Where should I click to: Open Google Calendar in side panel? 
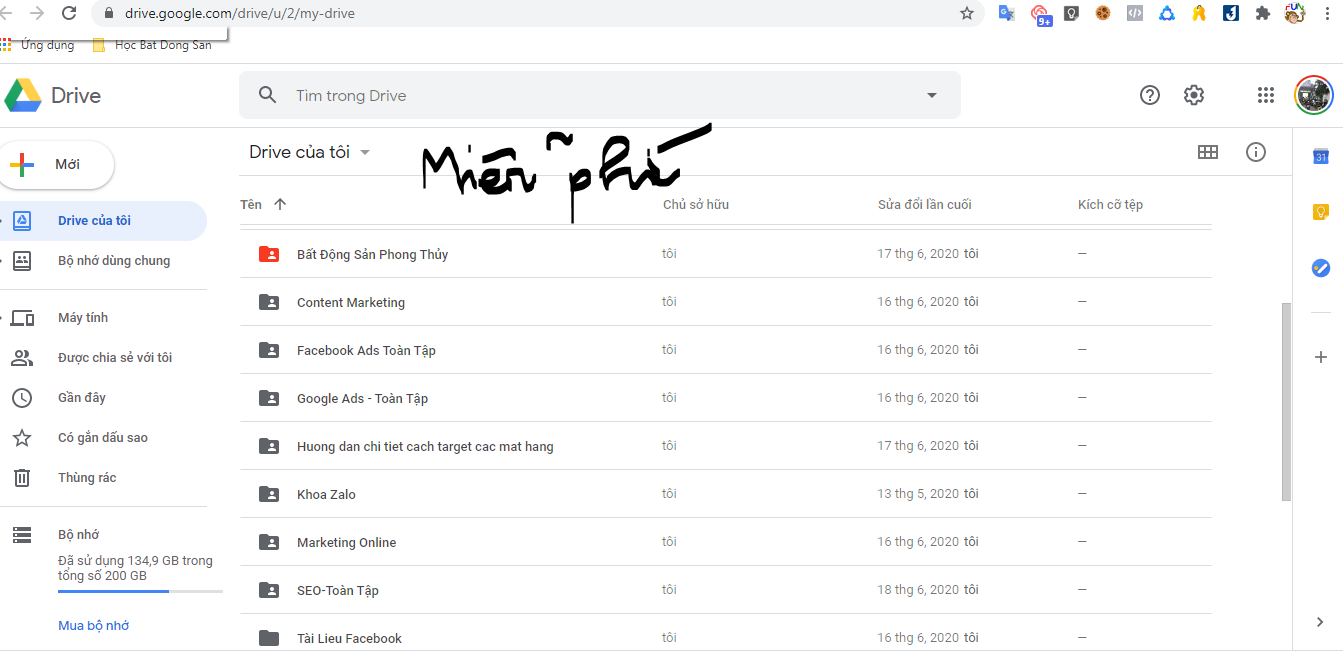[1320, 157]
